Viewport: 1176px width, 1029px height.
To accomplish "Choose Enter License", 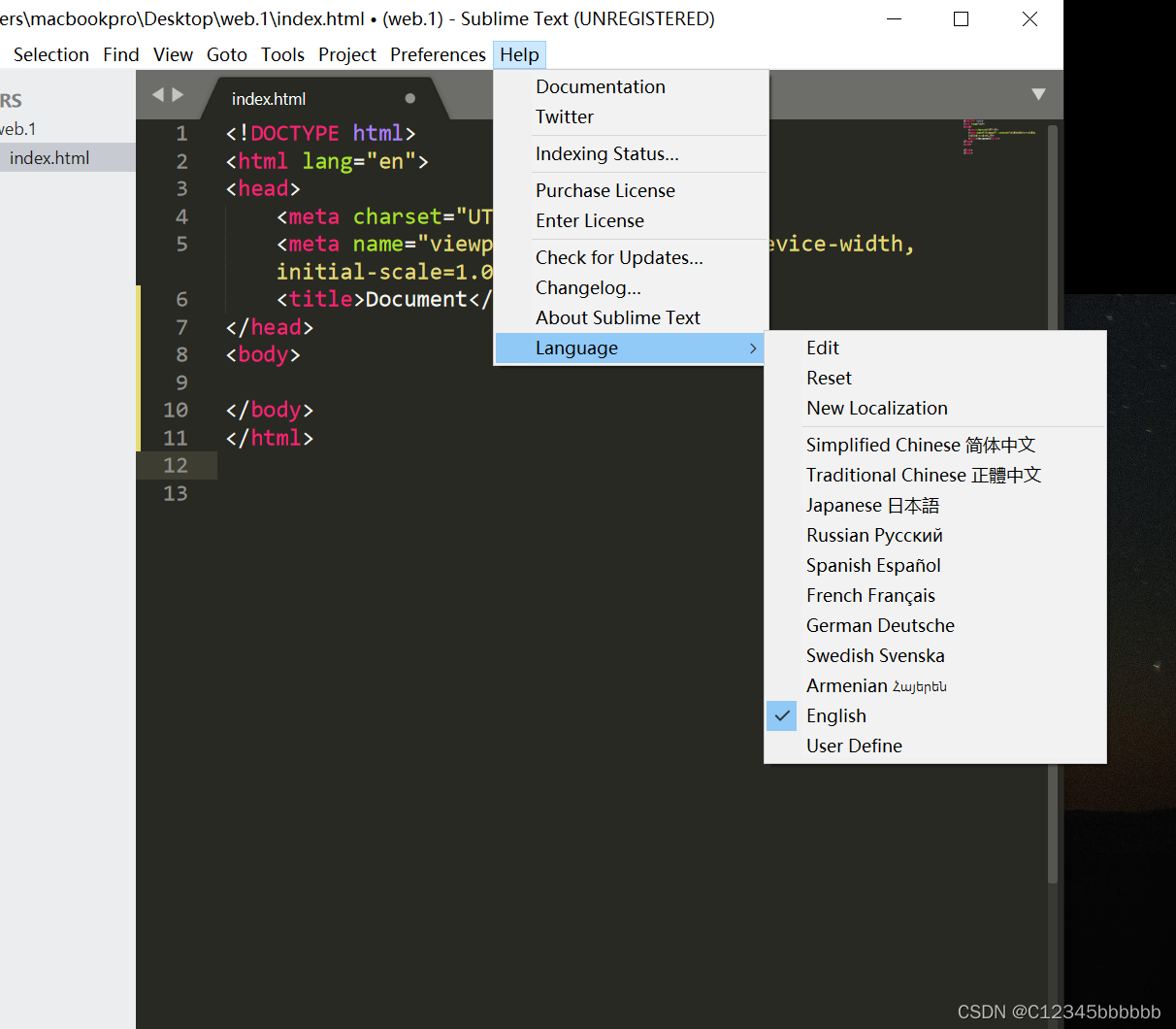I will pyautogui.click(x=631, y=220).
